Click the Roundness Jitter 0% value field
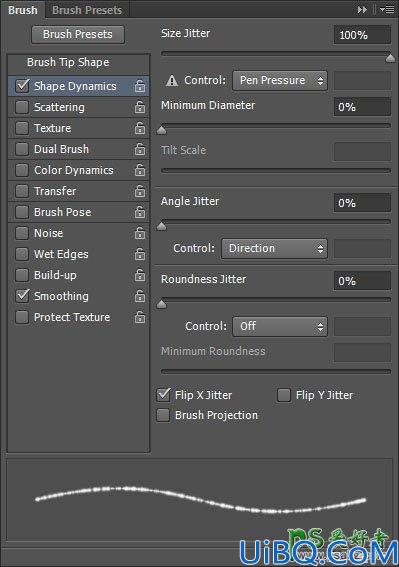This screenshot has height=567, width=399. (362, 281)
